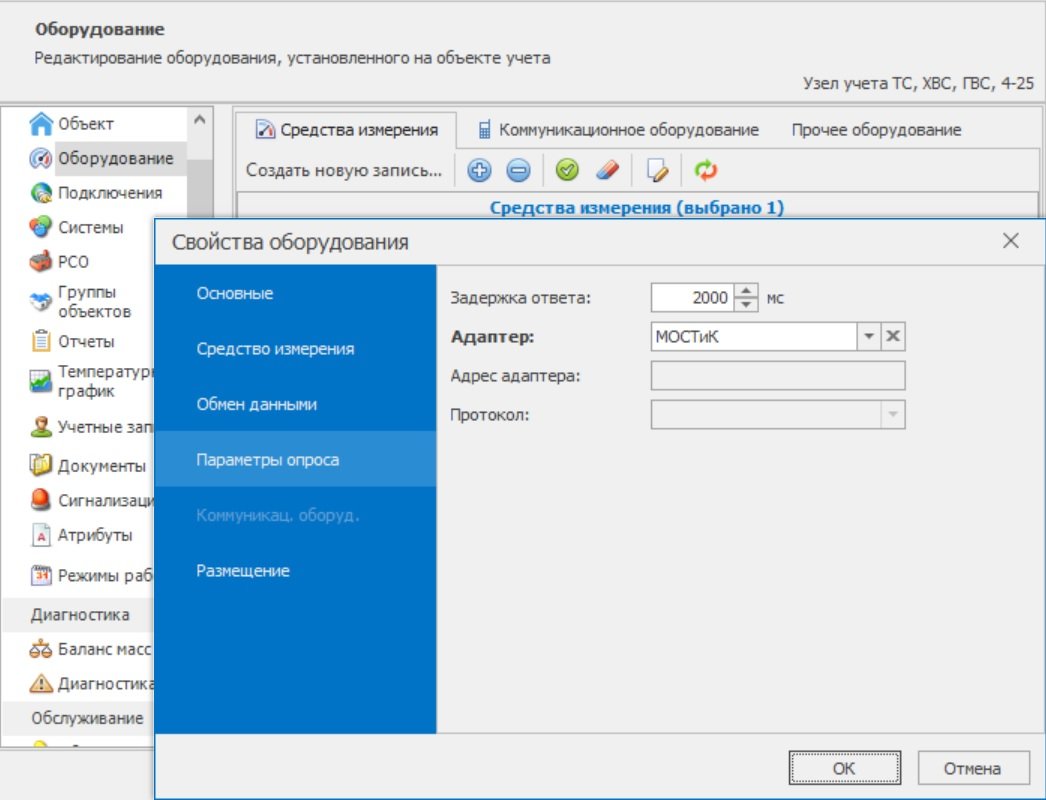Click the Обслуживание group header in the sidebar
Viewport: 1046px width, 800px height.
pos(87,718)
